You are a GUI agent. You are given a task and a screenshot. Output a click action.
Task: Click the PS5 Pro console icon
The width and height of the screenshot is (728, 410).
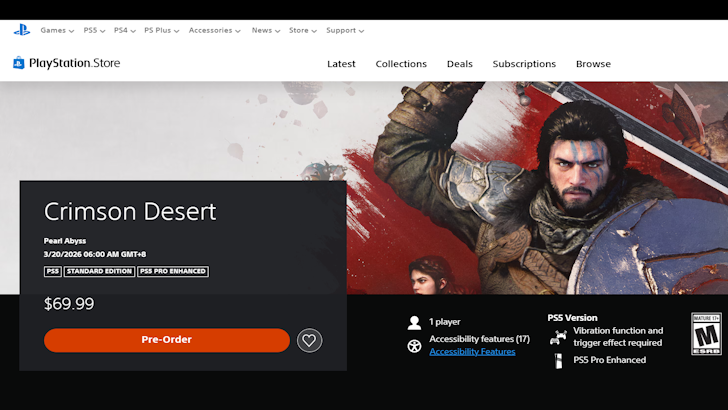click(559, 360)
